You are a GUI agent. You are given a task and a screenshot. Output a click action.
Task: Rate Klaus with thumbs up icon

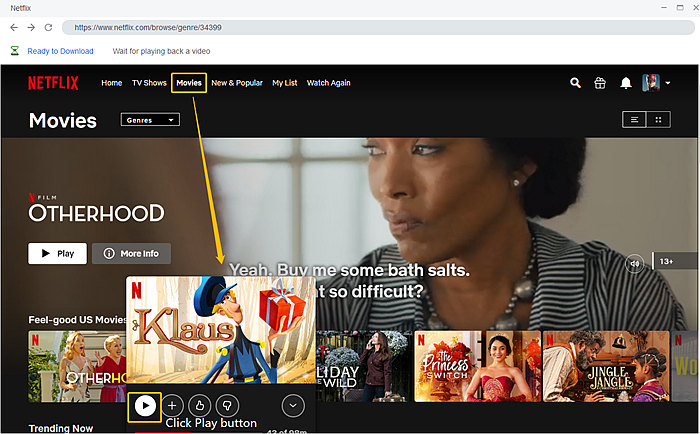(x=200, y=406)
